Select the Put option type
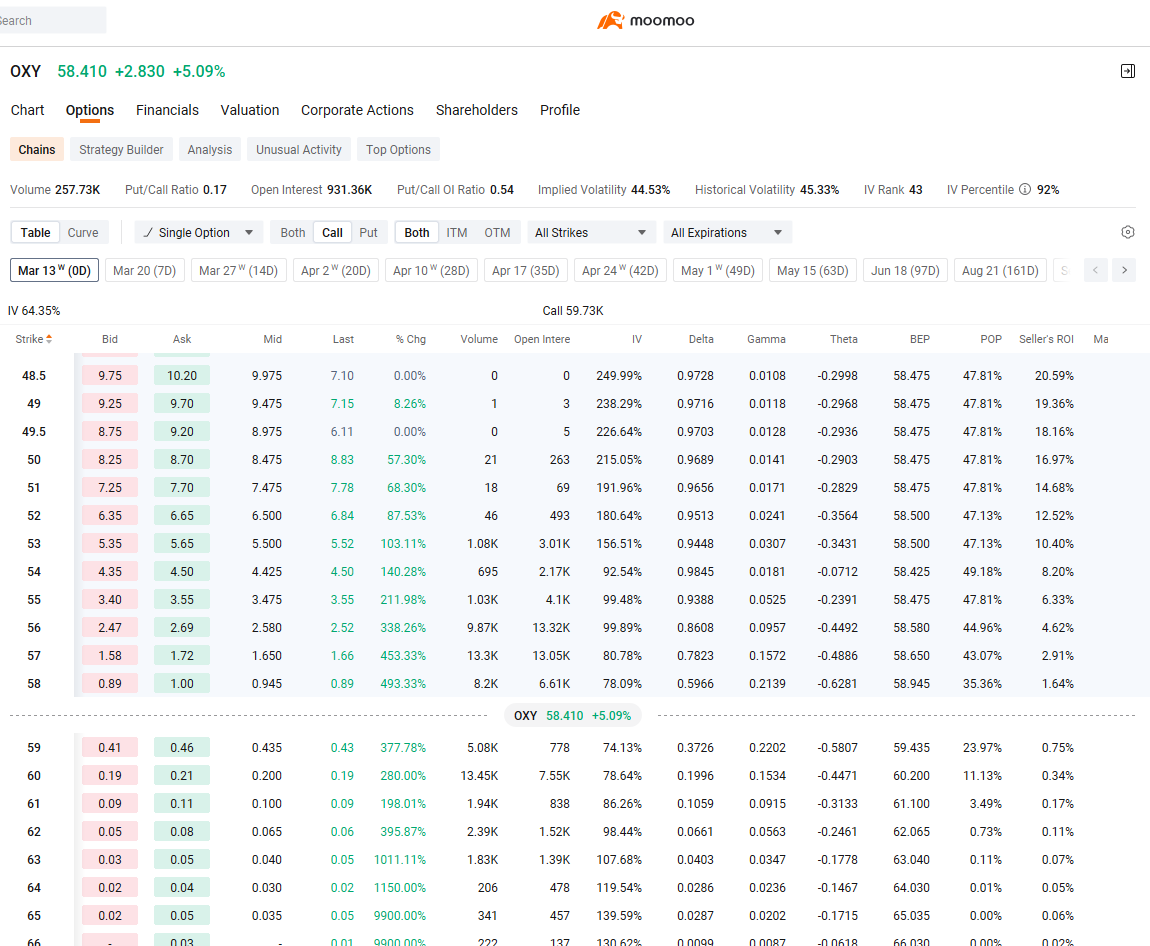 [x=368, y=232]
